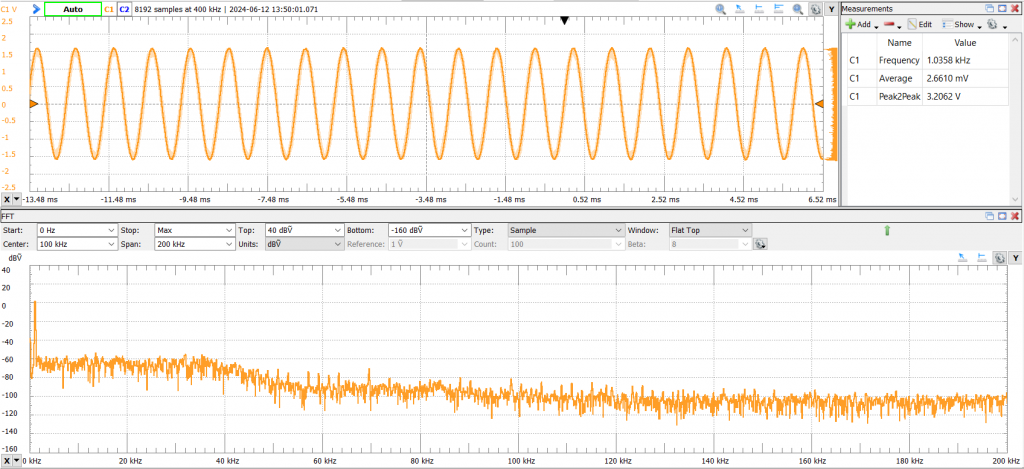Screen dimensions: 1024x469
Task: Open the FFT Type dropdown showing Sample
Action: [x=564, y=230]
